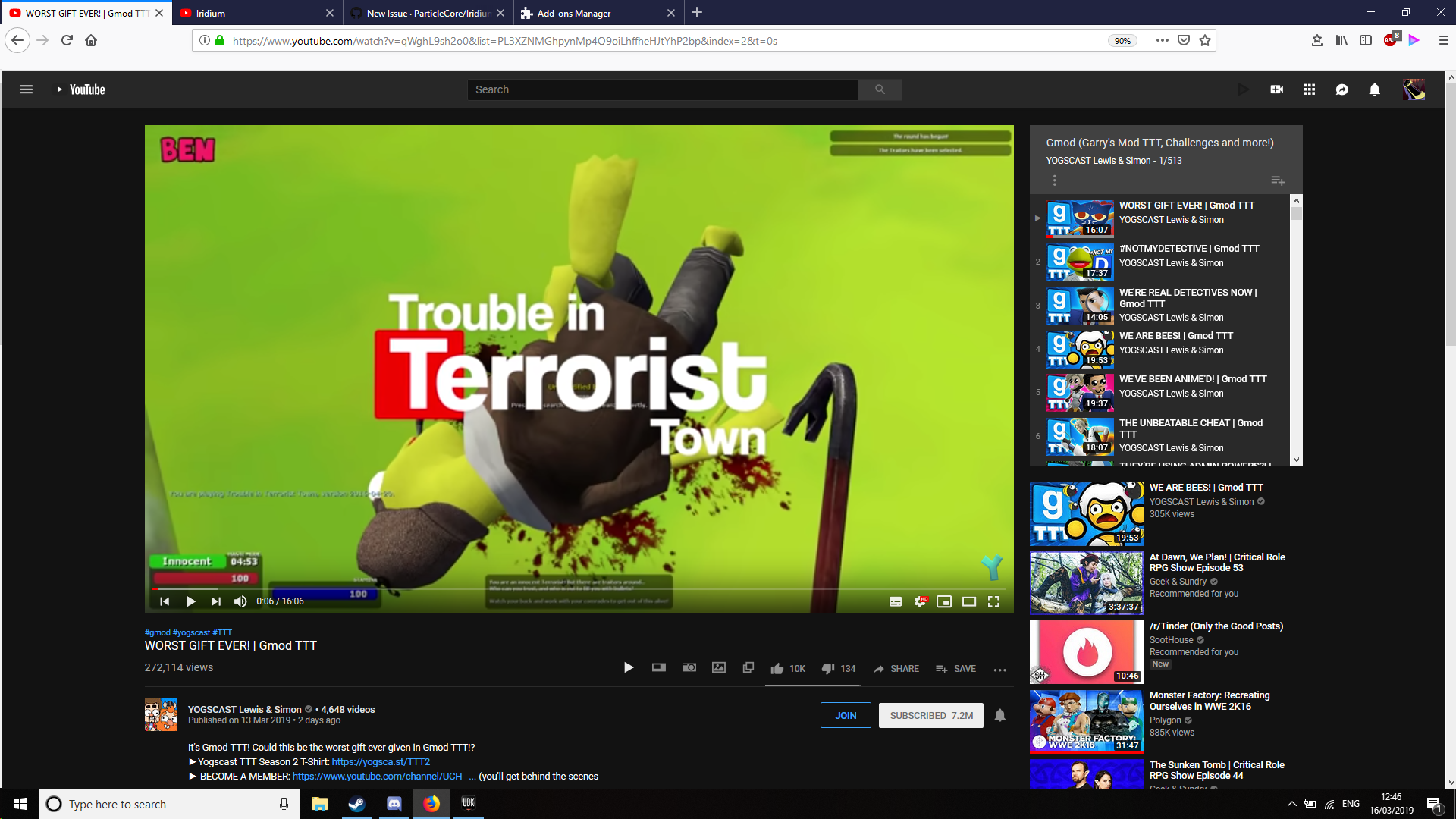Click the create video camera icon
1456x819 pixels.
(1277, 89)
